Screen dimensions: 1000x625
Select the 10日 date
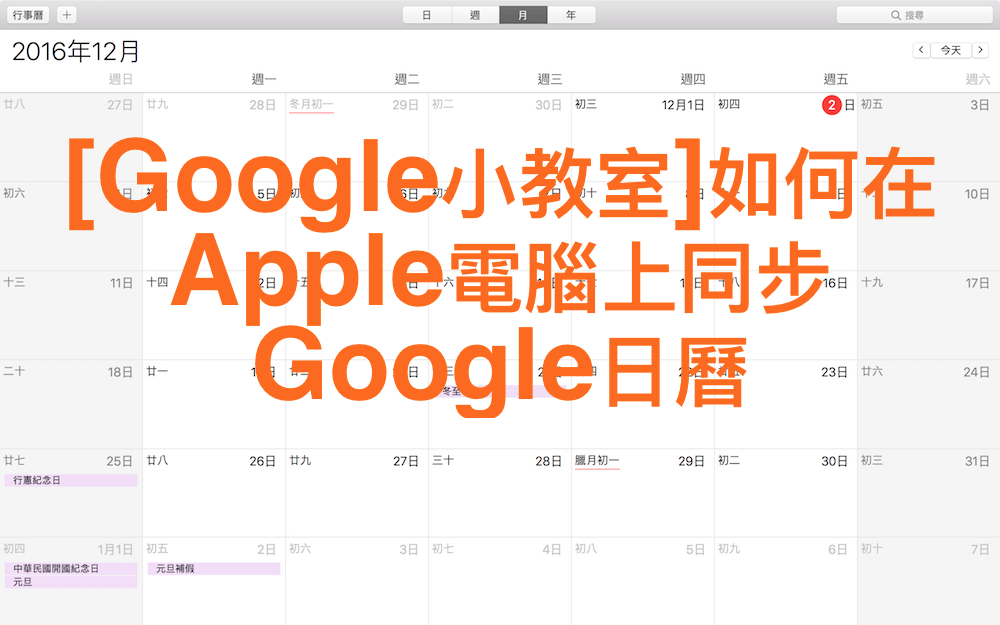[977, 194]
